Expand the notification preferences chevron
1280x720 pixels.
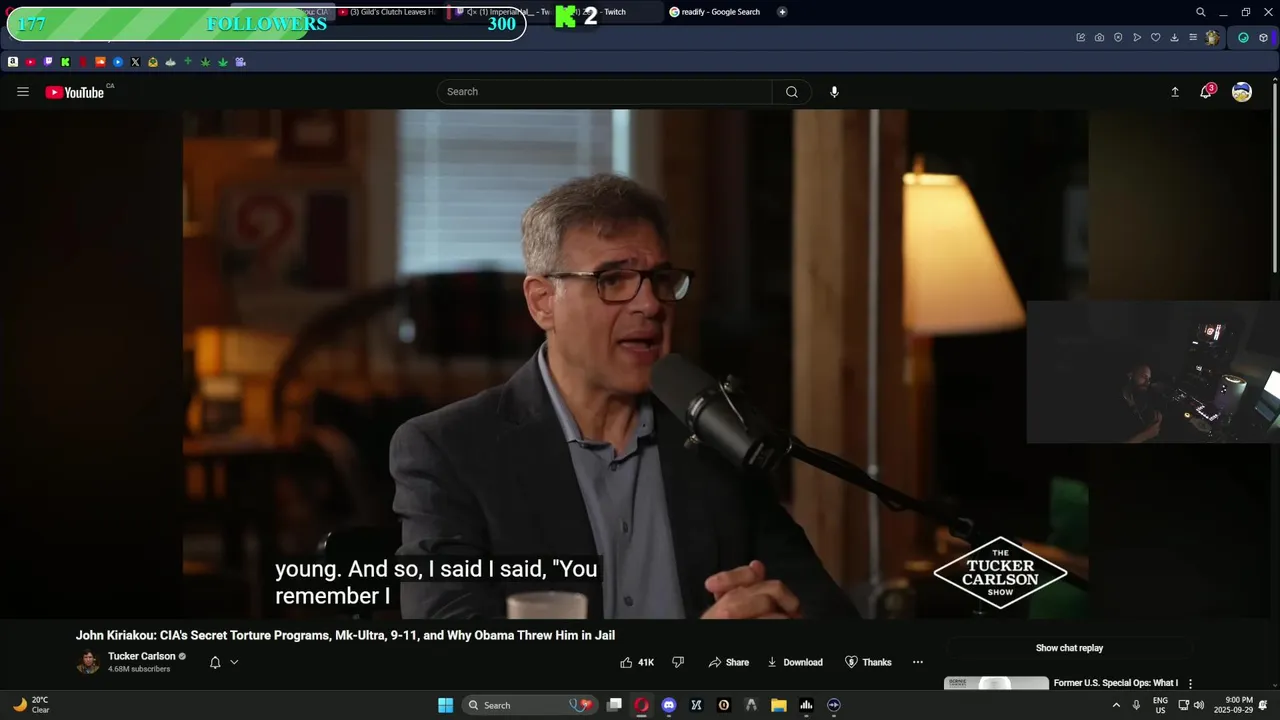click(x=234, y=662)
